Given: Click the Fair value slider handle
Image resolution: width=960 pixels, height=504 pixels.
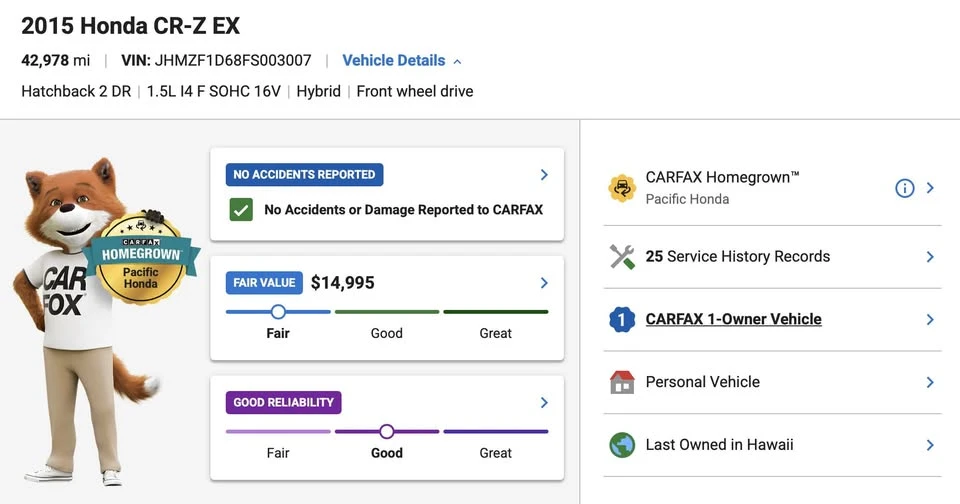Looking at the screenshot, I should 278,312.
